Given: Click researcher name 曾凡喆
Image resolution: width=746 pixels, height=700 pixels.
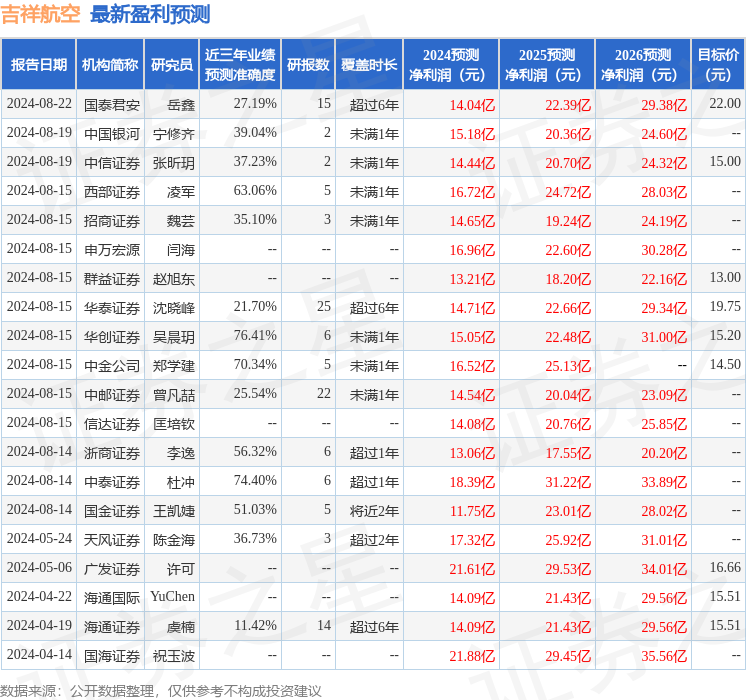Looking at the screenshot, I should point(174,395).
